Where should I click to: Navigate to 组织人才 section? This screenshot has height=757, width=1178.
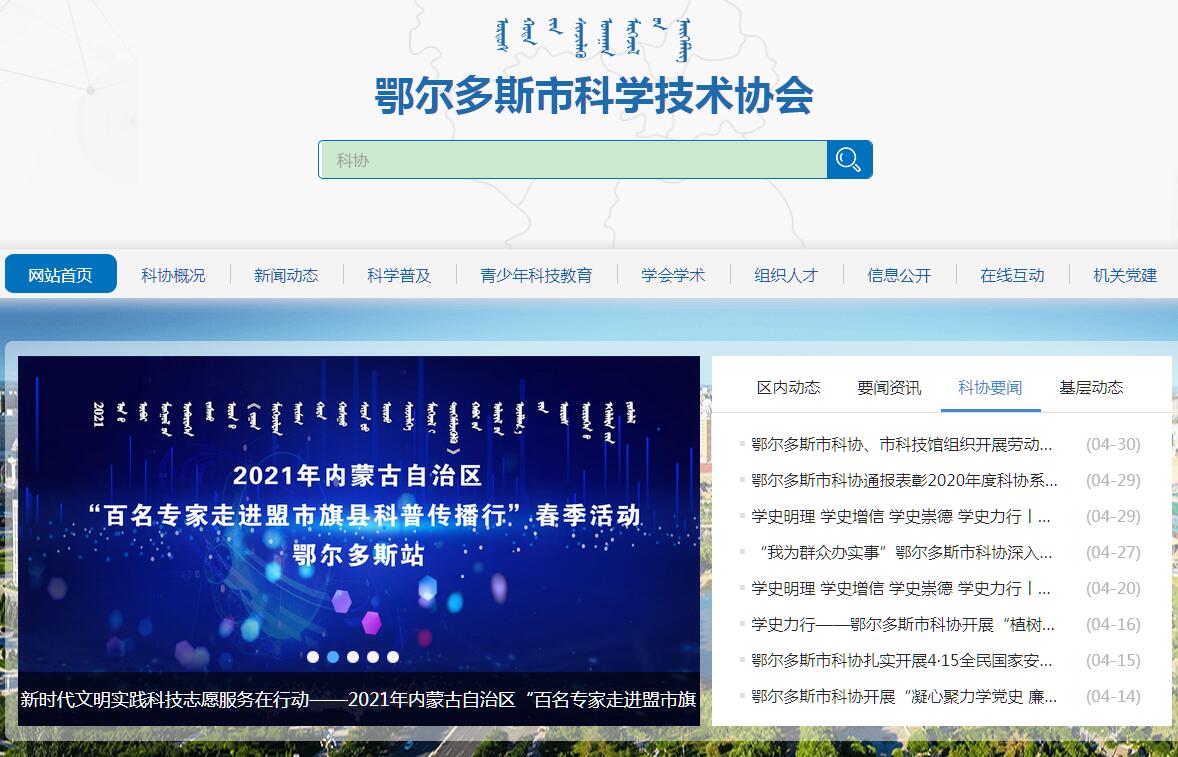(x=786, y=275)
